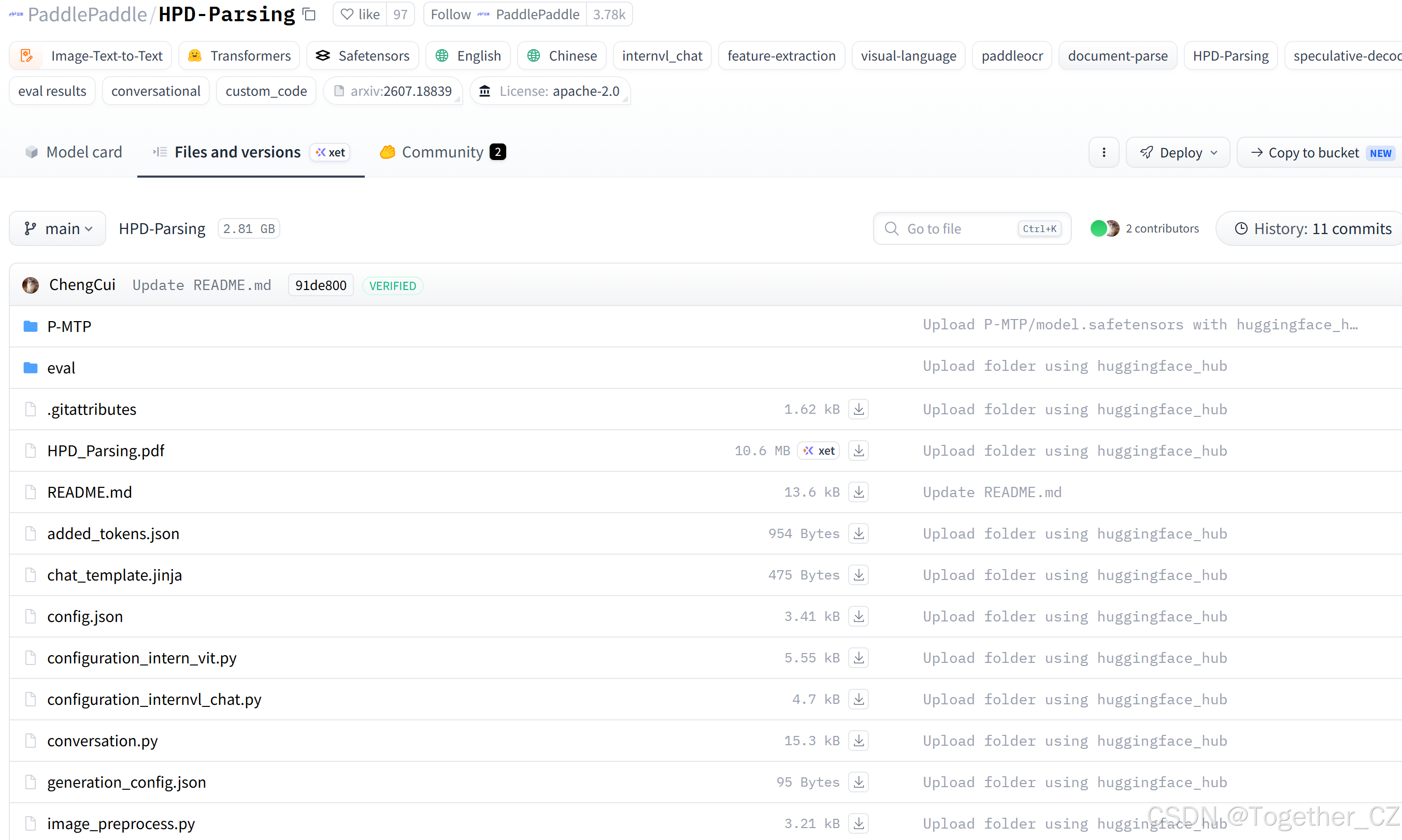View the 2 contributors list

pos(1145,228)
